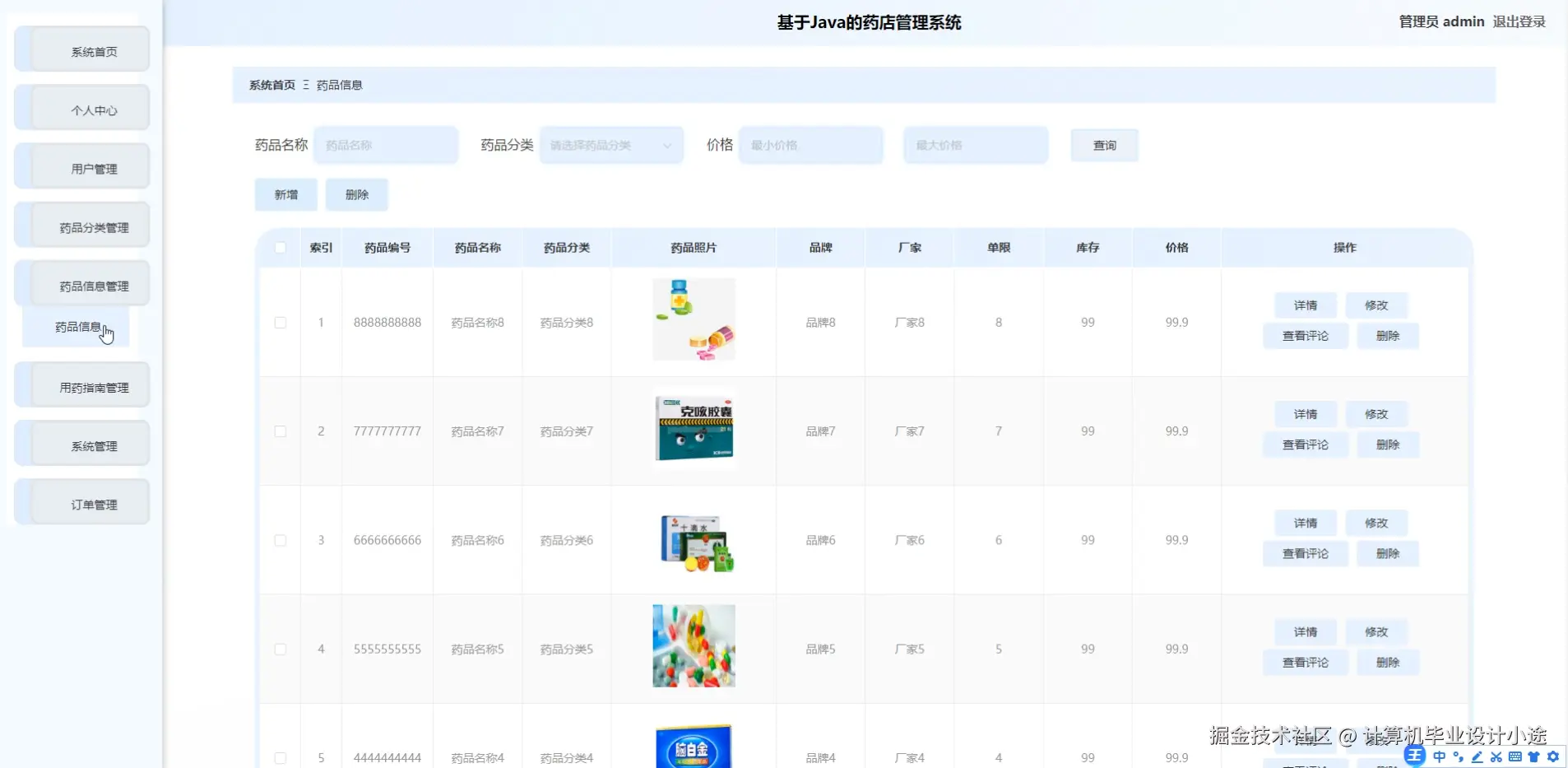
Task: Click the 库存 column header
Action: (1088, 248)
